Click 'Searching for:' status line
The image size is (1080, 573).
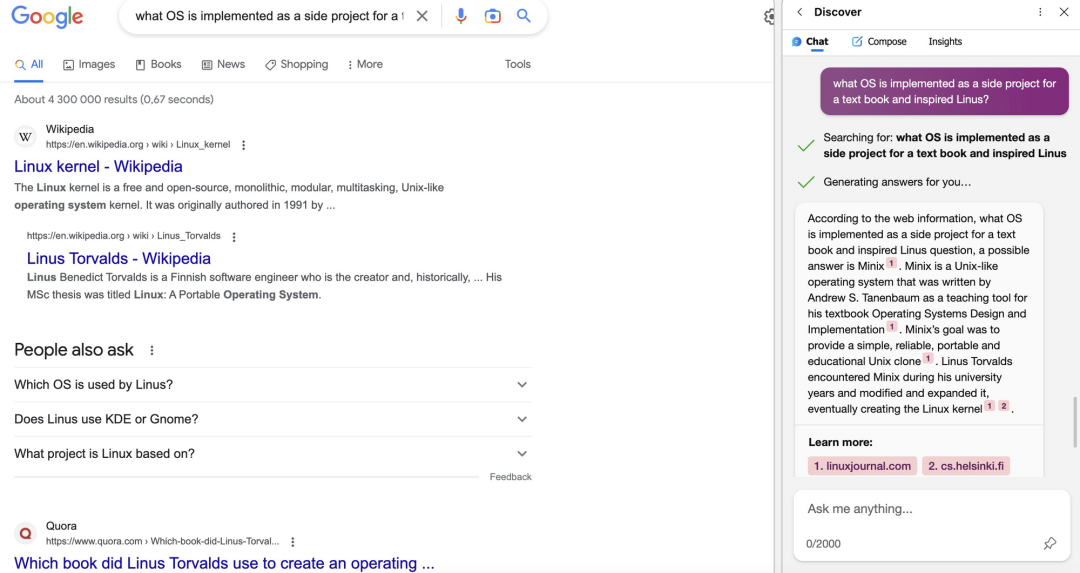(x=944, y=145)
